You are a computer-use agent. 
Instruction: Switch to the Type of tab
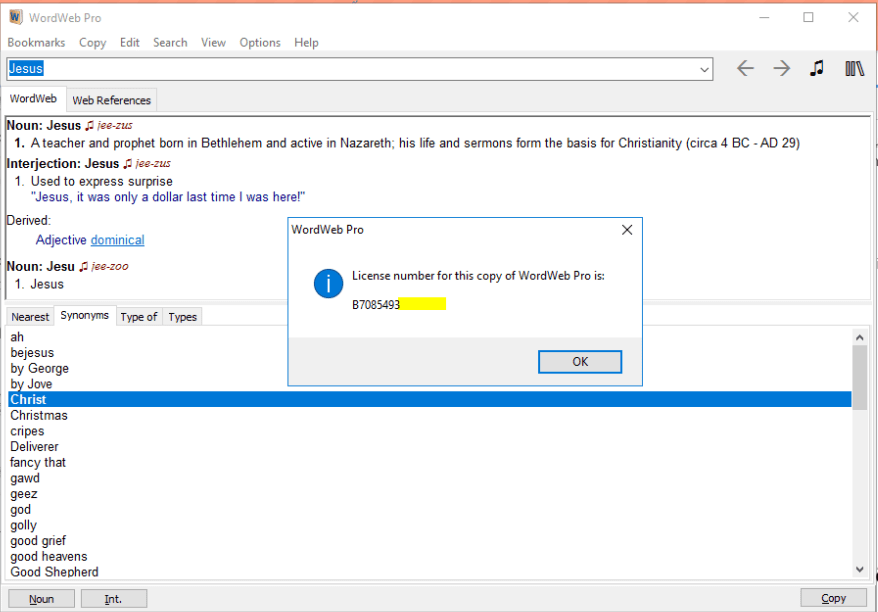[x=138, y=317]
